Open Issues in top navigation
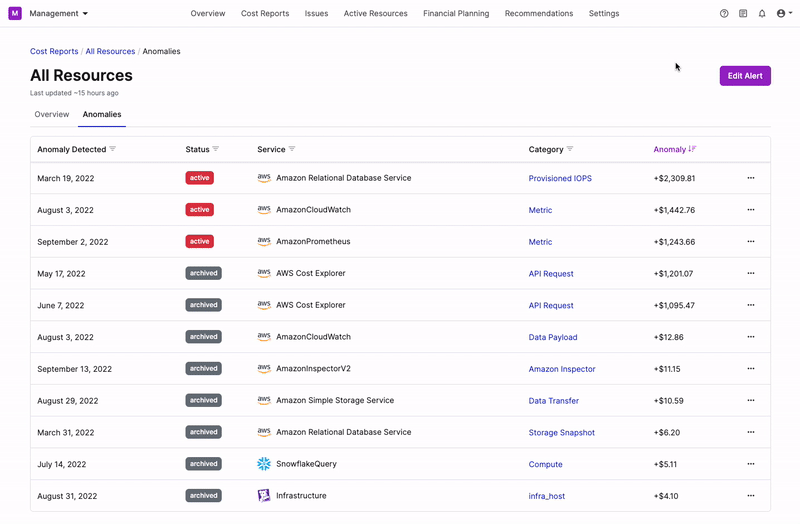This screenshot has width=800, height=524. coord(316,13)
